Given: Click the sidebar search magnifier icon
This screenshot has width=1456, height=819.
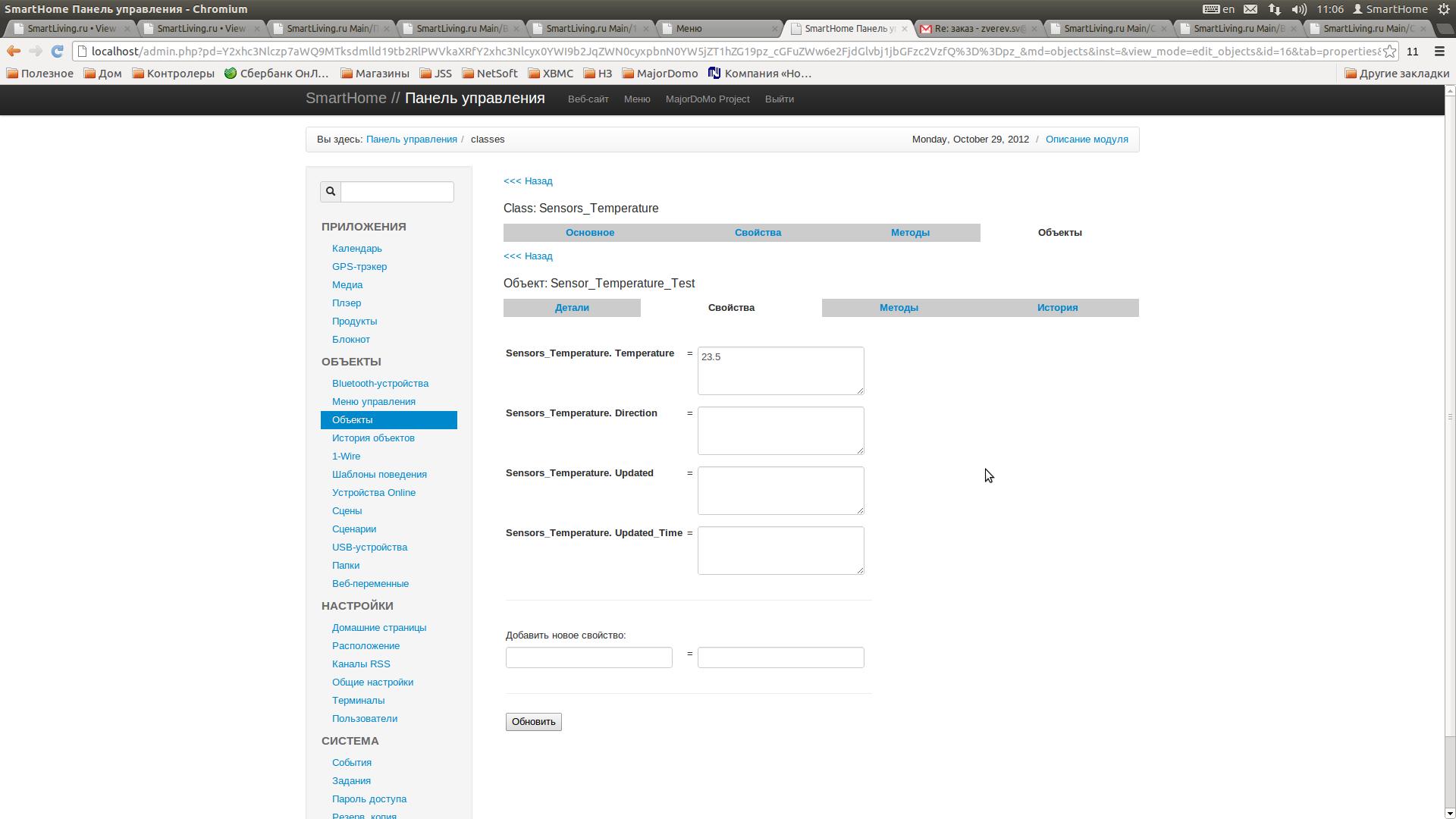Looking at the screenshot, I should coord(331,192).
